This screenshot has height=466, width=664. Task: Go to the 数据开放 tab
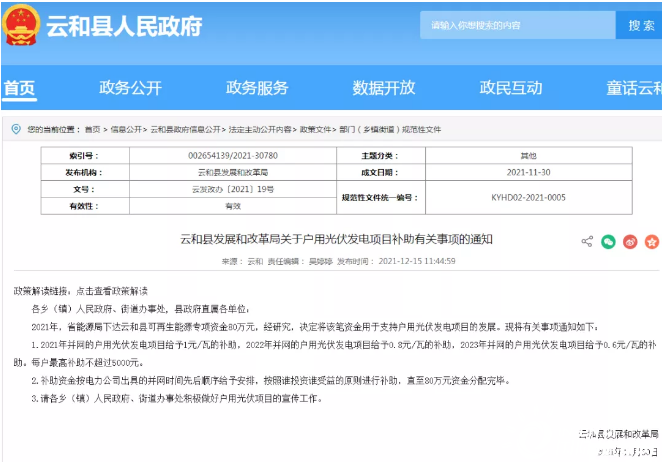(x=384, y=87)
